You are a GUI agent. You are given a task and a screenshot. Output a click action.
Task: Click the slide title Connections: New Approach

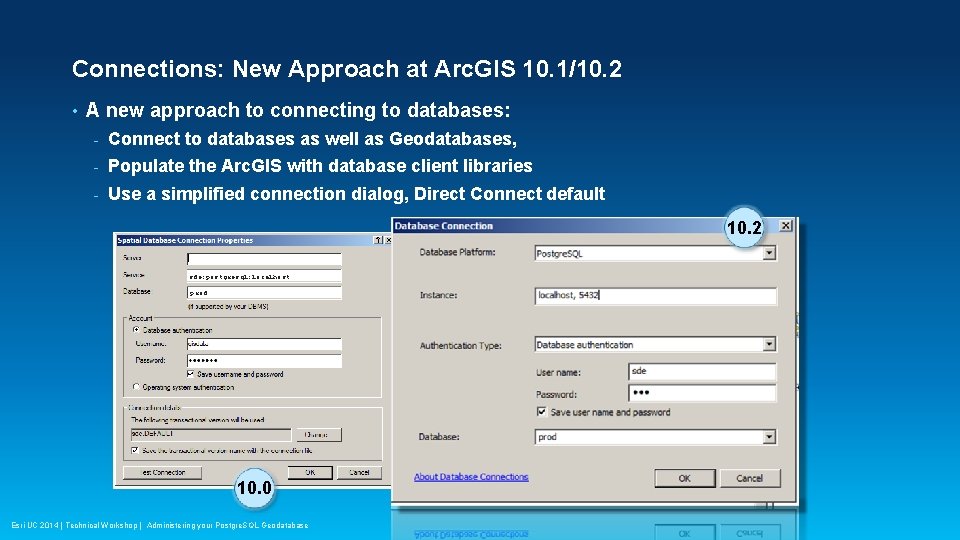click(347, 69)
